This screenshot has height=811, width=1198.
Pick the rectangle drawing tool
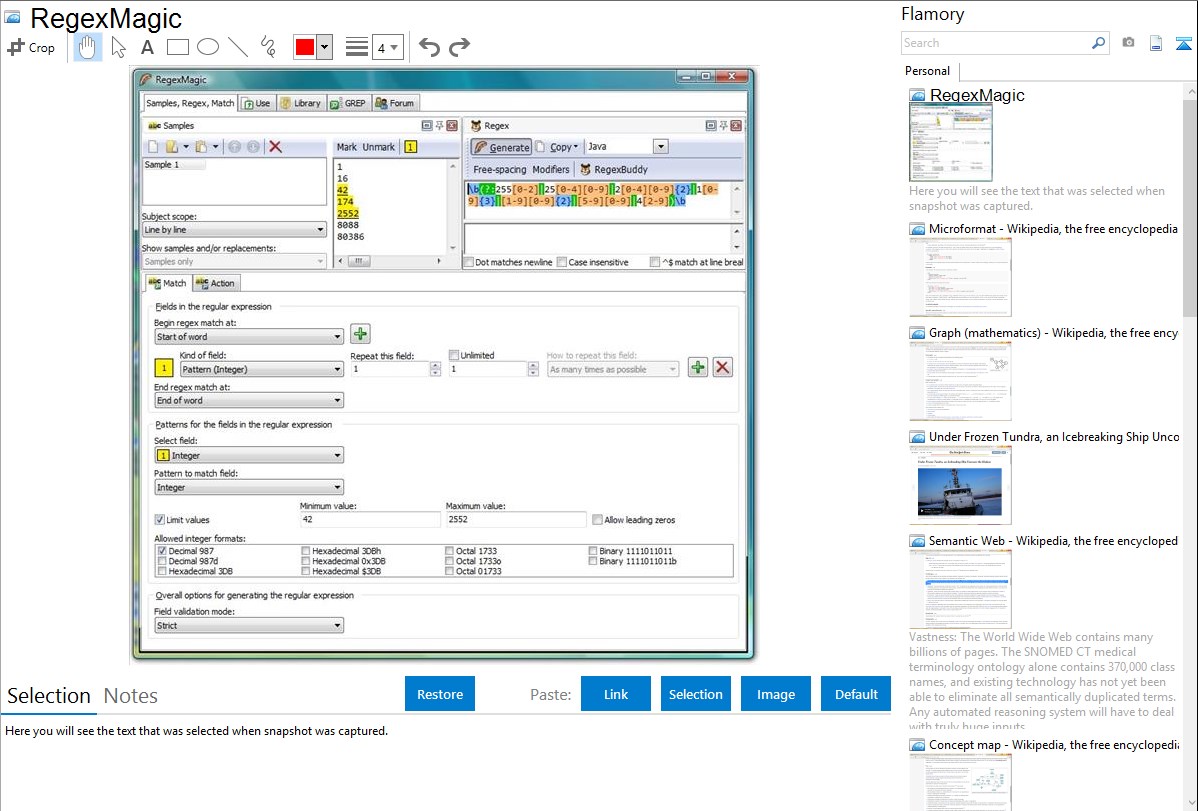click(x=177, y=47)
